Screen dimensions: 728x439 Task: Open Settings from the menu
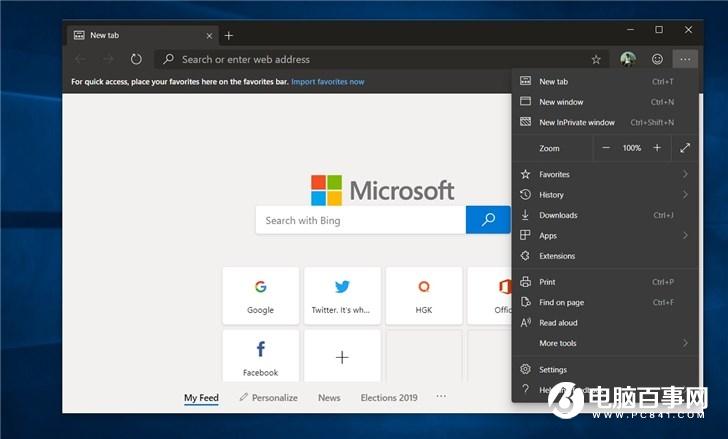tap(605, 370)
